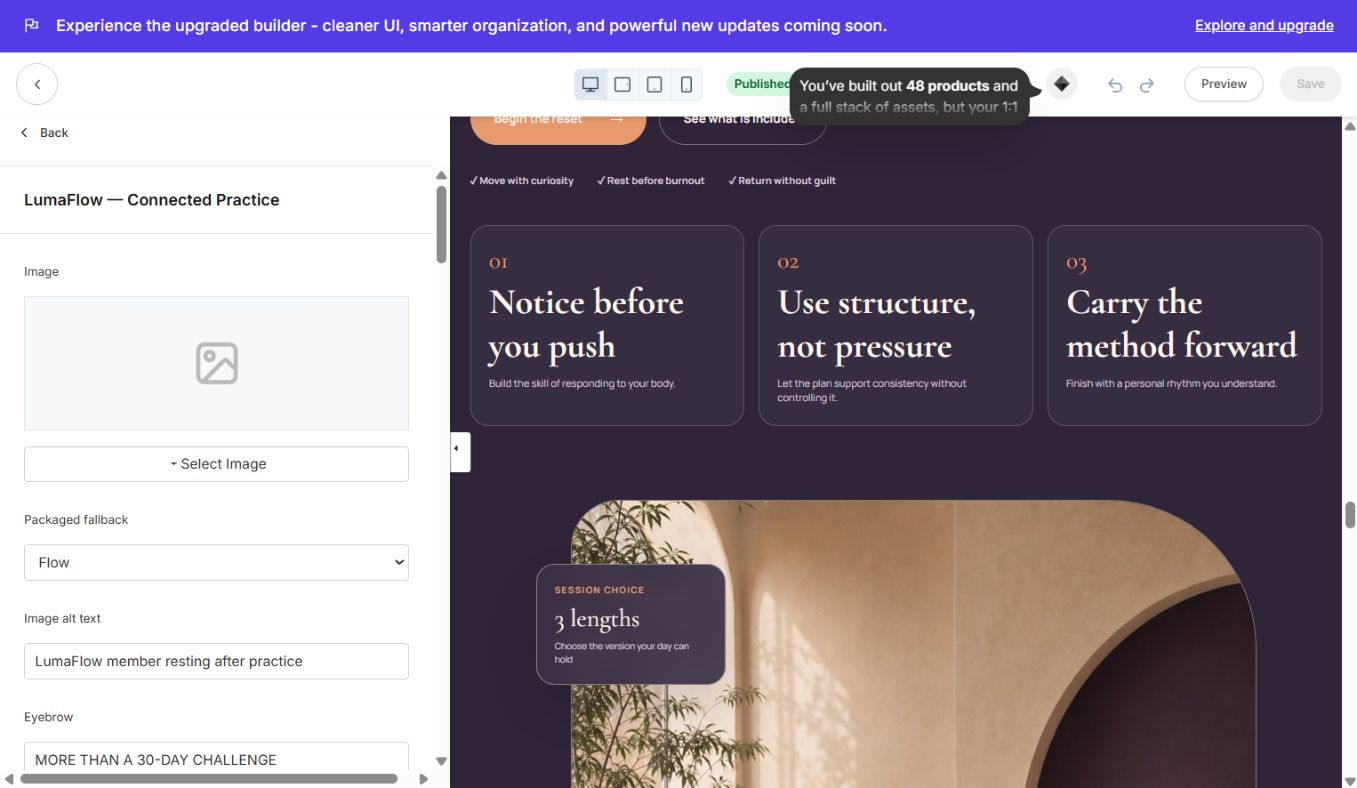Switch to desktop preview device
This screenshot has height=788, width=1357.
click(590, 84)
